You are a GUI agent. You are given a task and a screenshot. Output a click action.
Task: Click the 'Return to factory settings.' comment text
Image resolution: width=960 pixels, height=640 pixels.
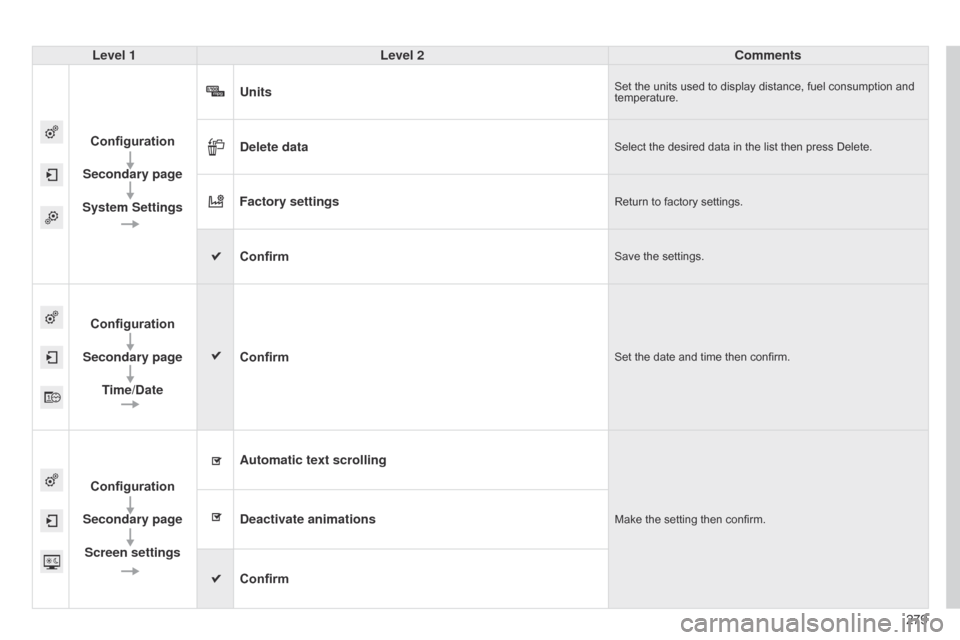679,202
